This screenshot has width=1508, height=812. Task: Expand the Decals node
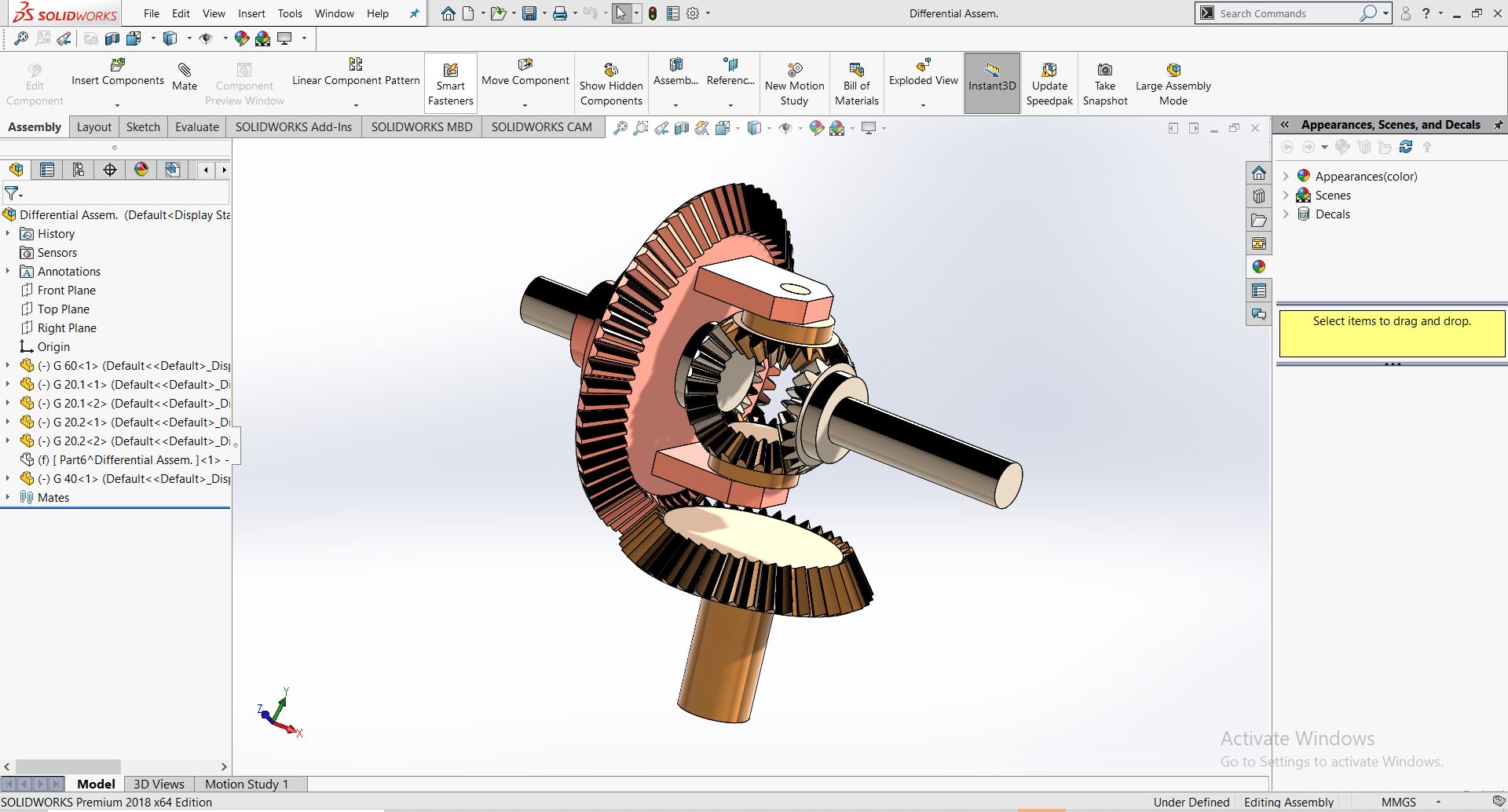coord(1286,214)
